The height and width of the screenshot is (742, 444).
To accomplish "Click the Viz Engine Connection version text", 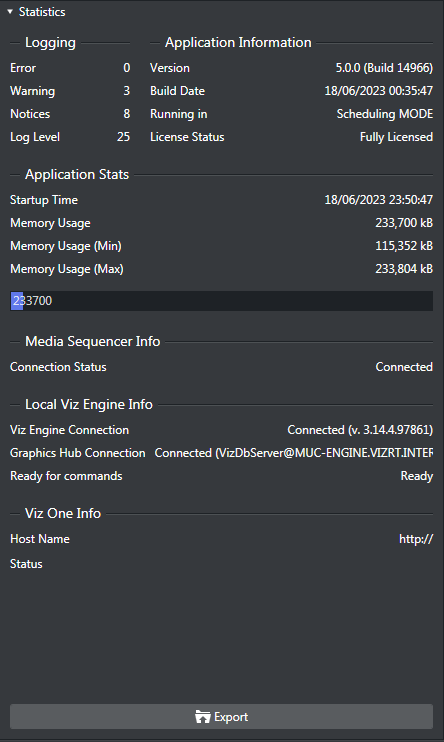I will 360,430.
